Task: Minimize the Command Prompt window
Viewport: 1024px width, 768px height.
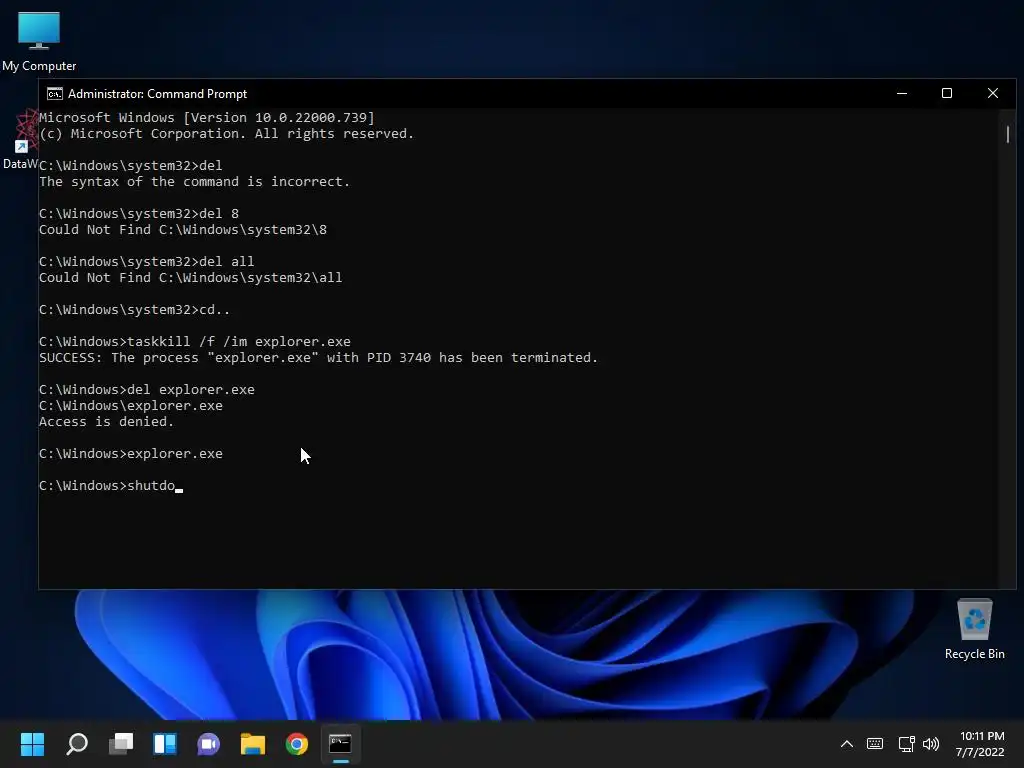Action: tap(902, 93)
